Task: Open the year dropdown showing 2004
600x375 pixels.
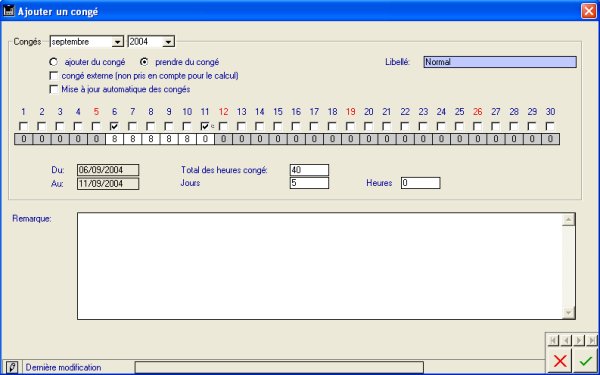Action: 168,42
